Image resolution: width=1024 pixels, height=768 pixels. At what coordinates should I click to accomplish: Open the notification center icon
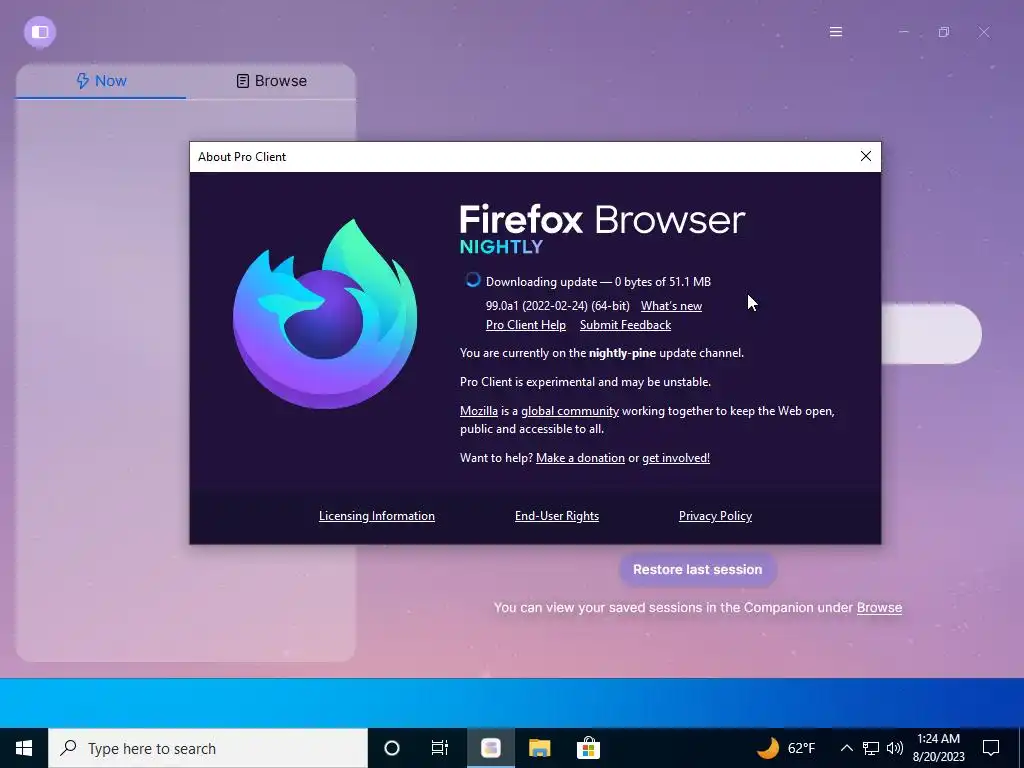991,748
